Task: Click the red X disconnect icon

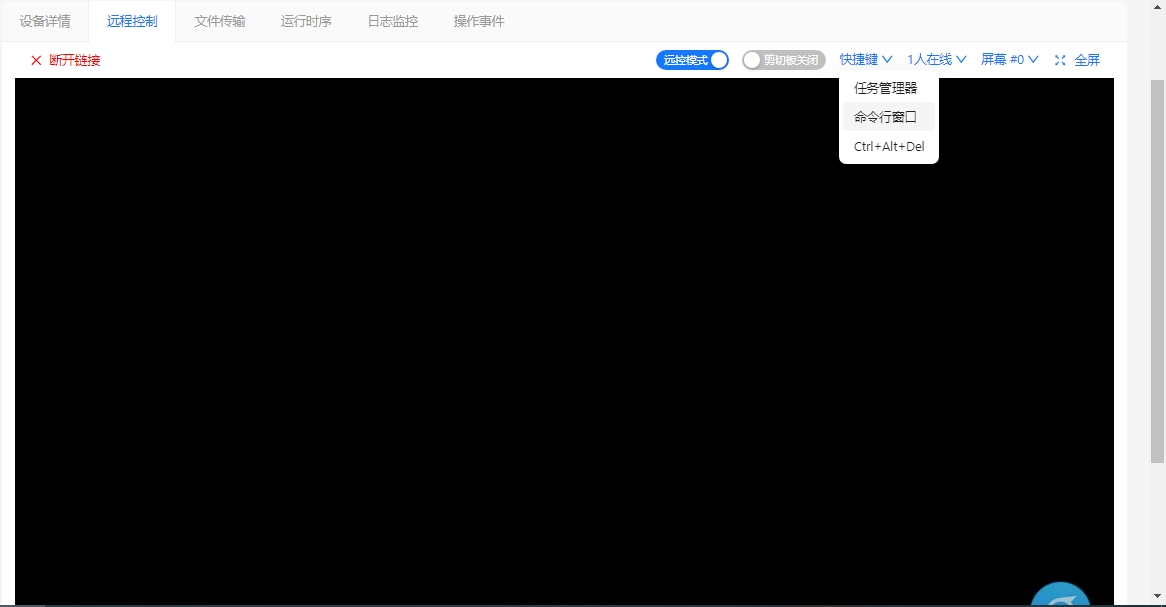Action: click(x=36, y=60)
